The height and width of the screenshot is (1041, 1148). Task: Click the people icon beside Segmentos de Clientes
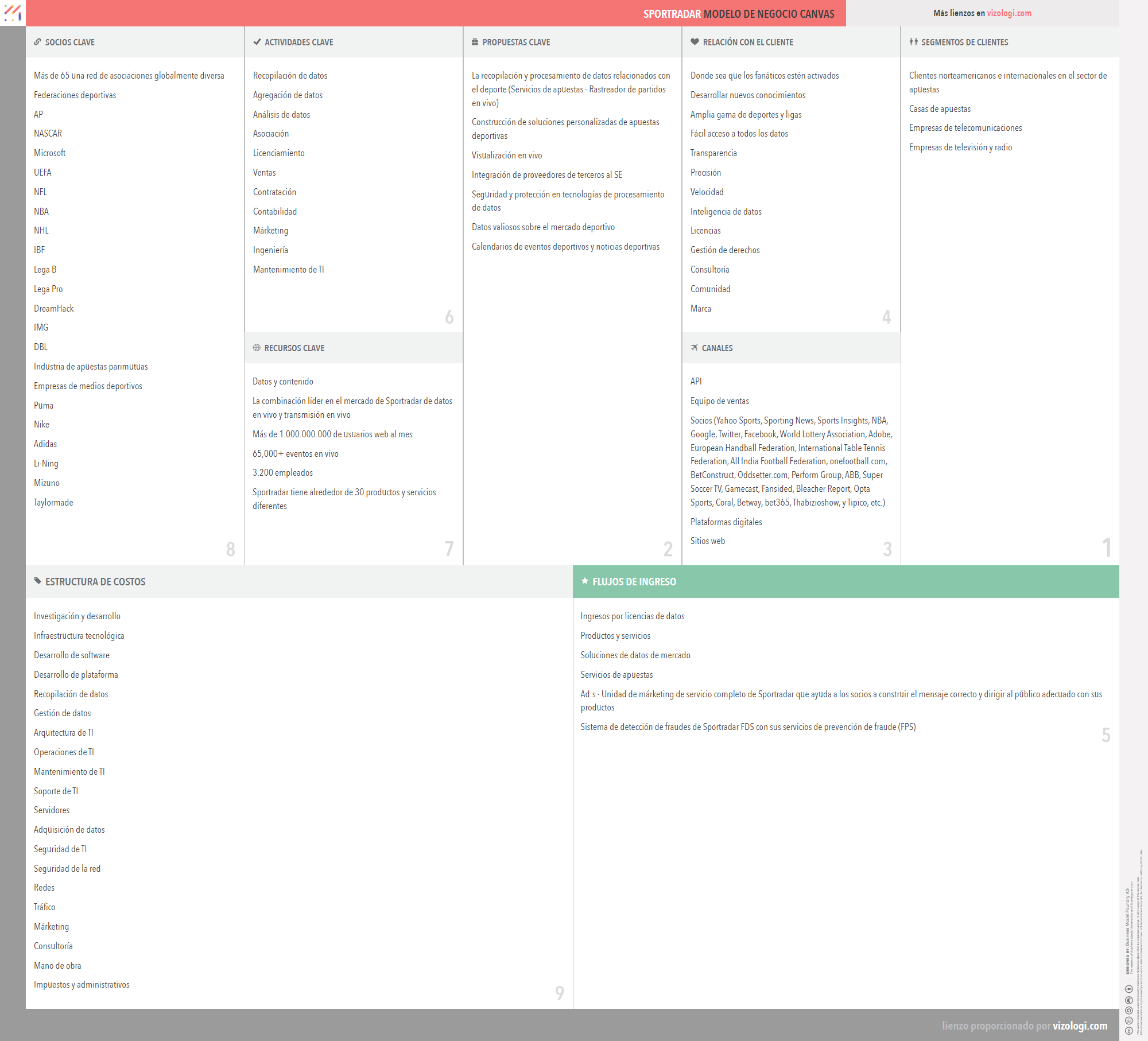(x=913, y=42)
